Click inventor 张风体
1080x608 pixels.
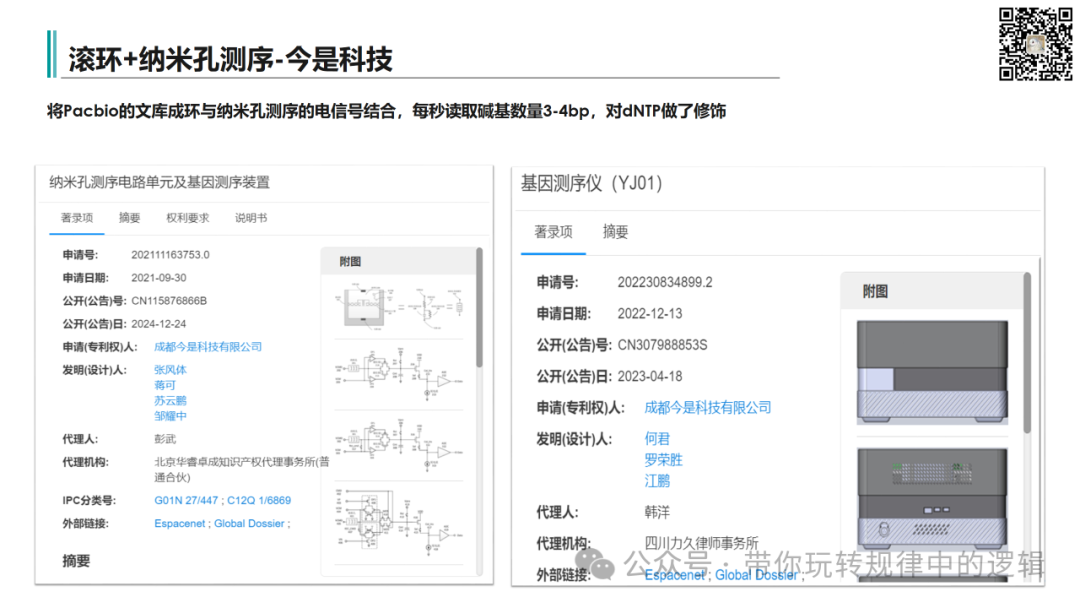pos(170,370)
